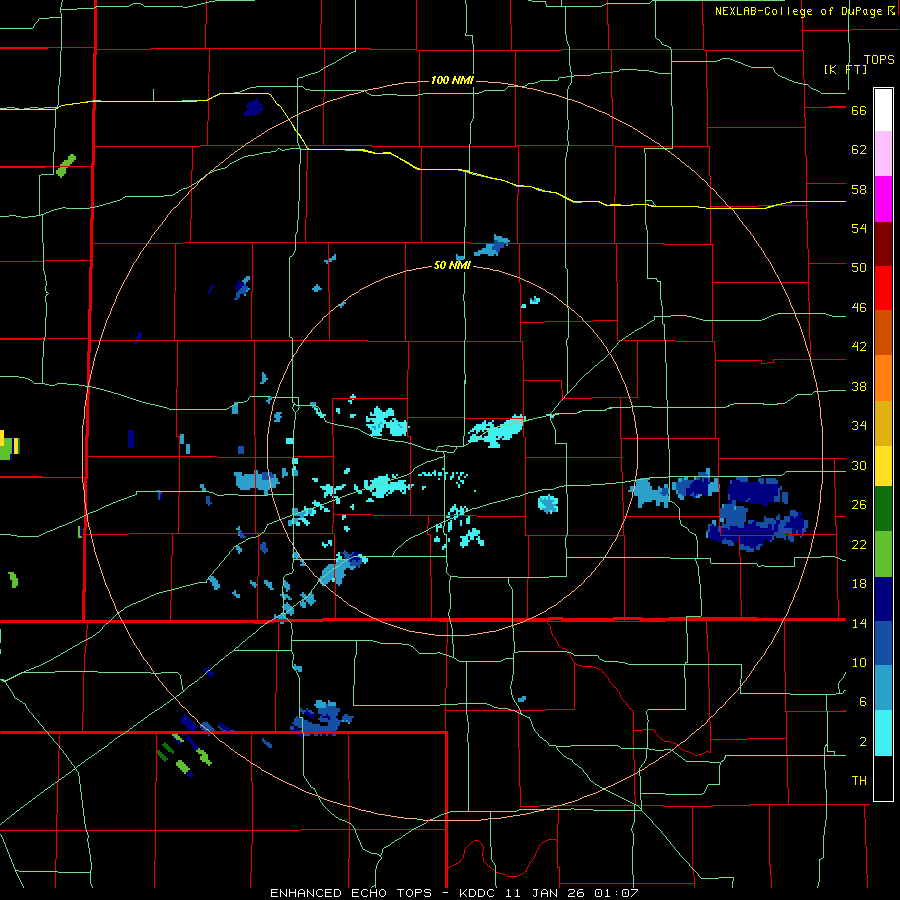Click the legend value 62
The image size is (900, 900).
[859, 150]
